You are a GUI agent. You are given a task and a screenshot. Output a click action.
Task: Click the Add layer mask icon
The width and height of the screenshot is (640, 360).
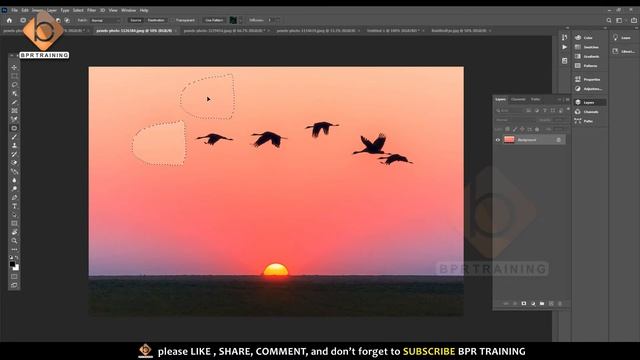pyautogui.click(x=524, y=303)
